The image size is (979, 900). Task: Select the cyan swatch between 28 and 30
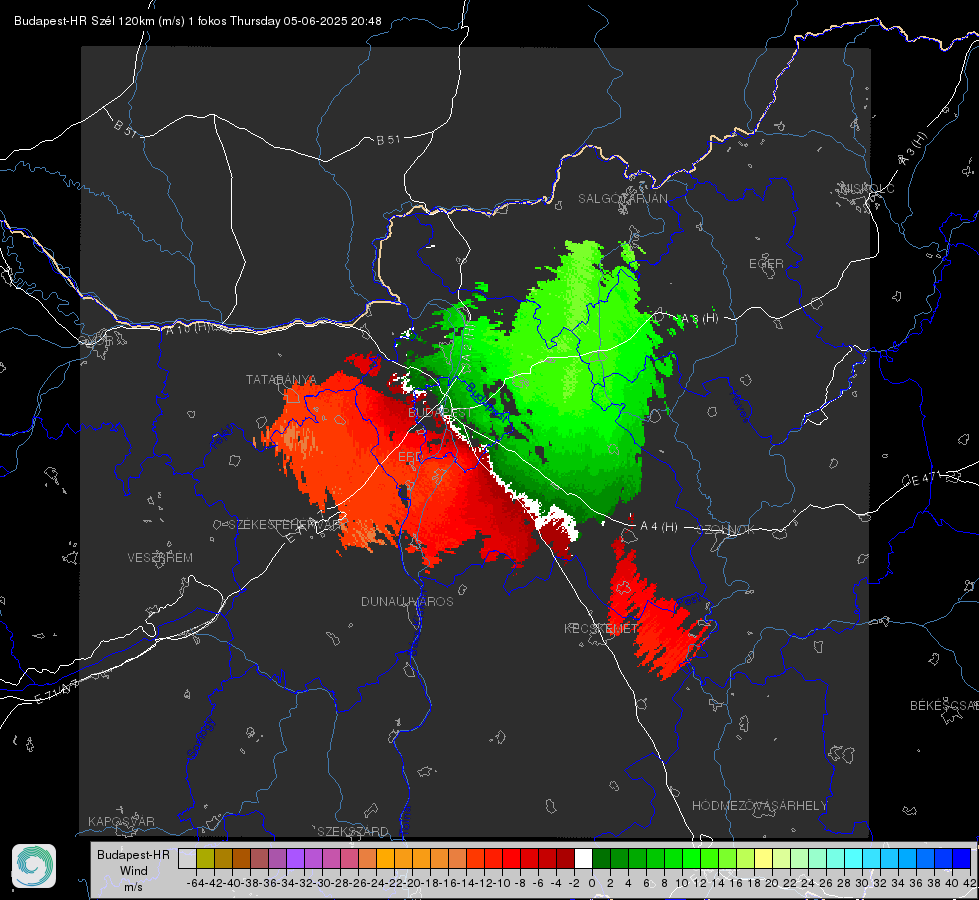pos(853,858)
